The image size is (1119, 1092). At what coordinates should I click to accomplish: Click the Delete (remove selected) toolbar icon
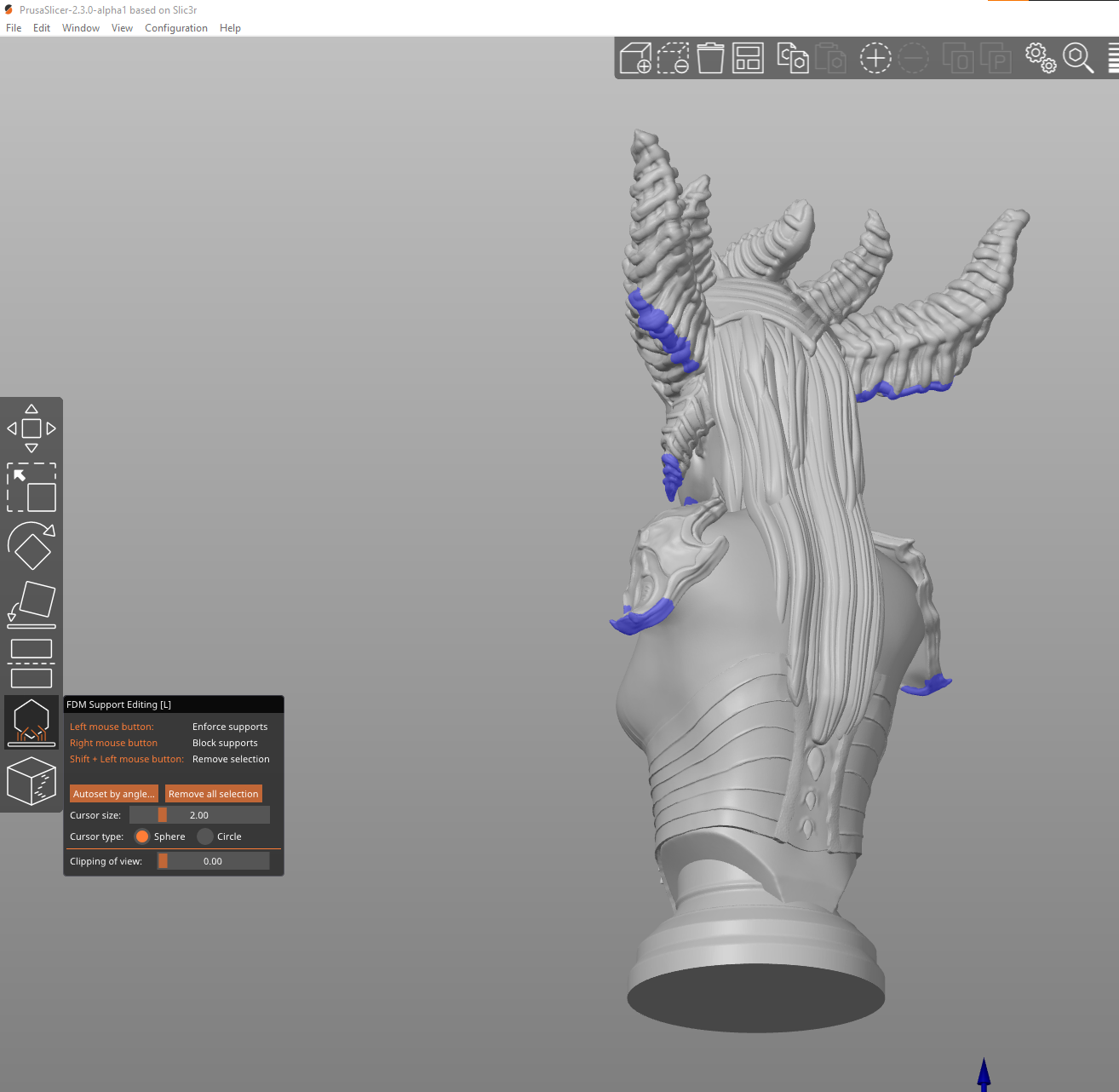pos(673,58)
